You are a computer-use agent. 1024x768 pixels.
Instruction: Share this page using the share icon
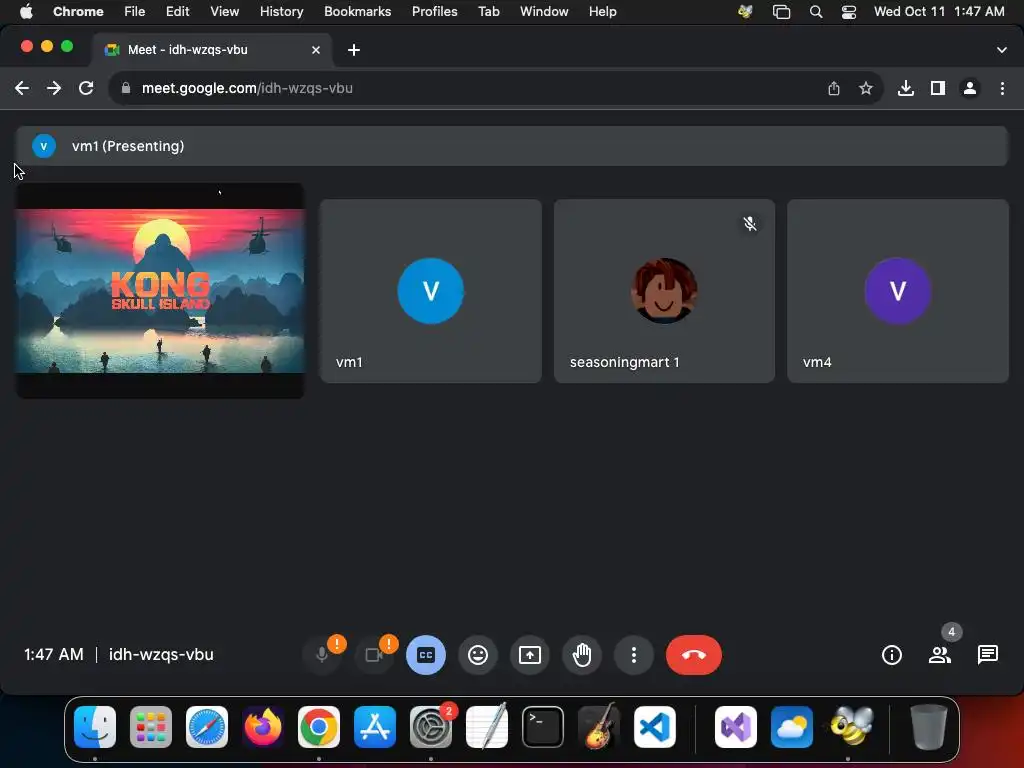pyautogui.click(x=834, y=88)
